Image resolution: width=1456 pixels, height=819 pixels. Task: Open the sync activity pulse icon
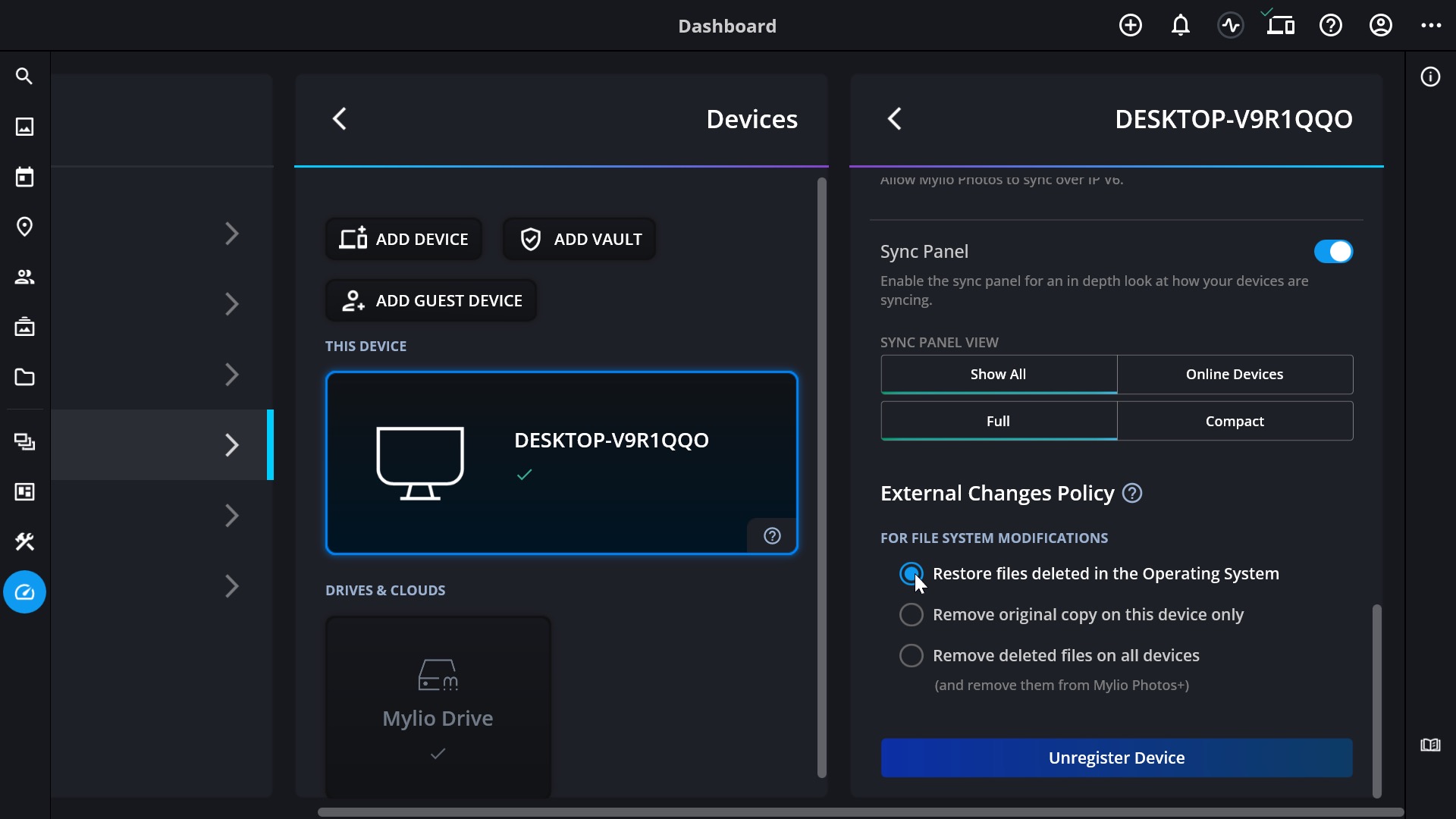[x=1230, y=26]
